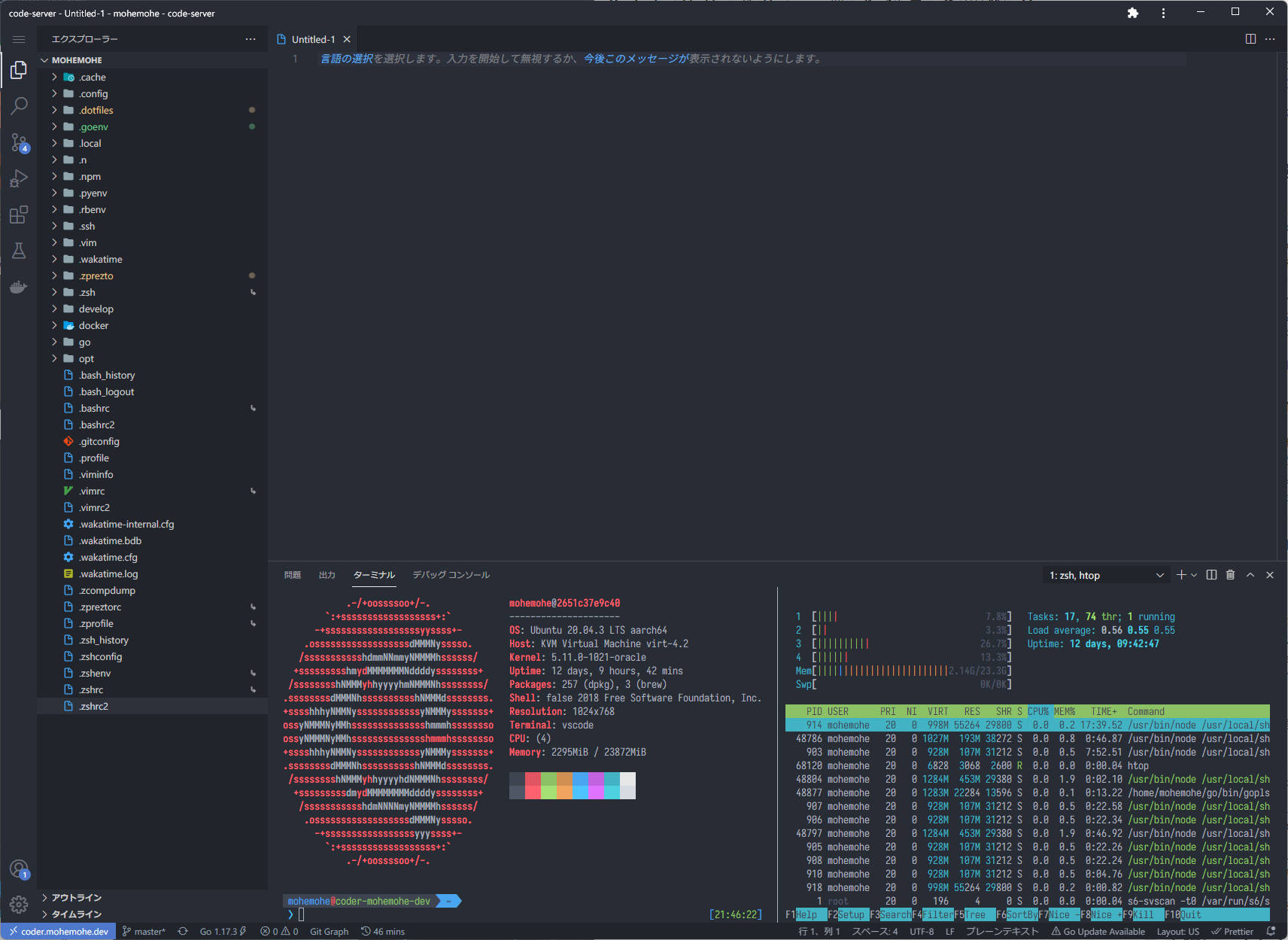Screen dimensions: 1288x940
Task: Open the .bash_history file
Action: point(152,376)
